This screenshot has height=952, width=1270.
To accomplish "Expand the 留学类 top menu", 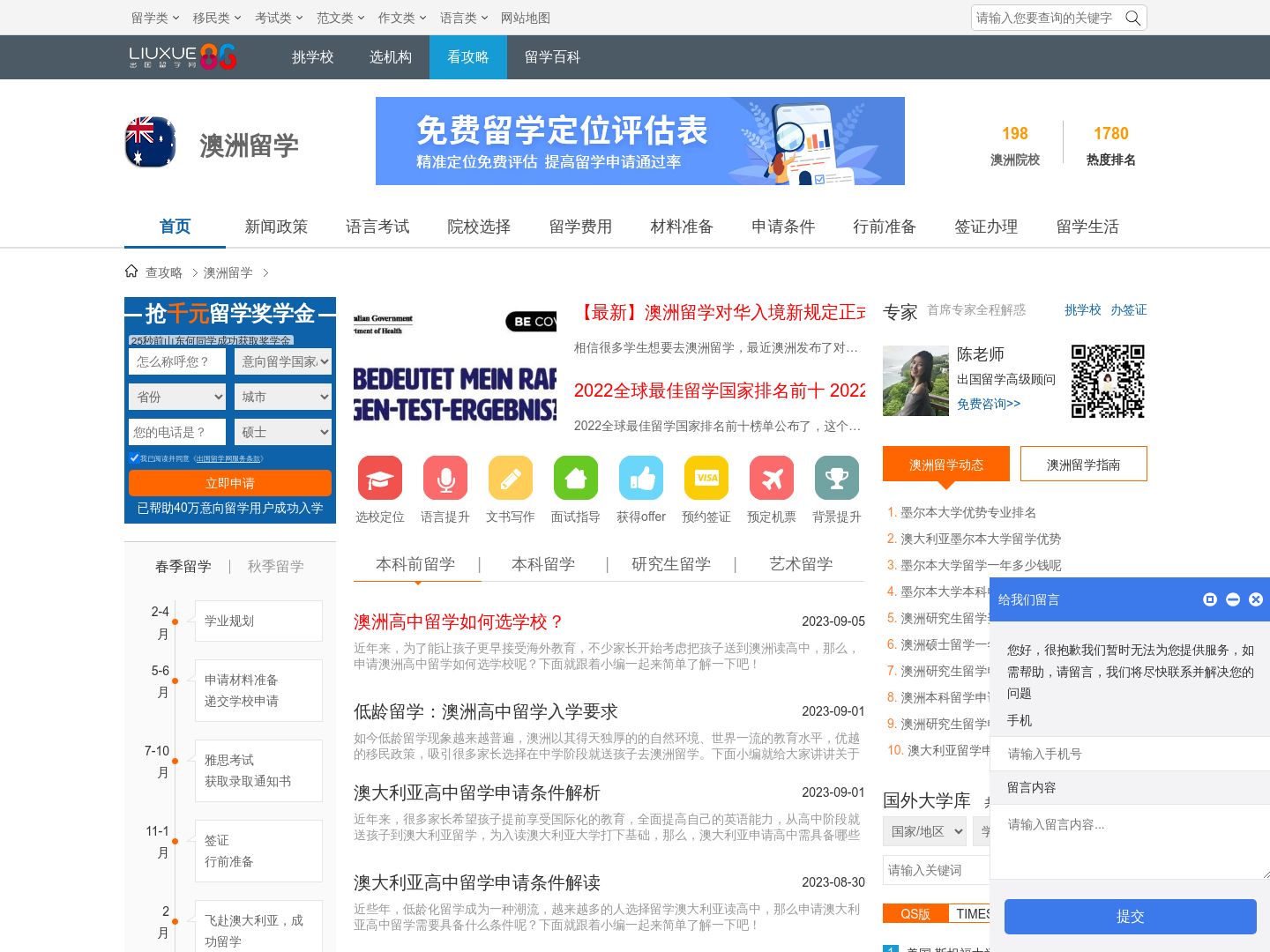I will tap(155, 18).
